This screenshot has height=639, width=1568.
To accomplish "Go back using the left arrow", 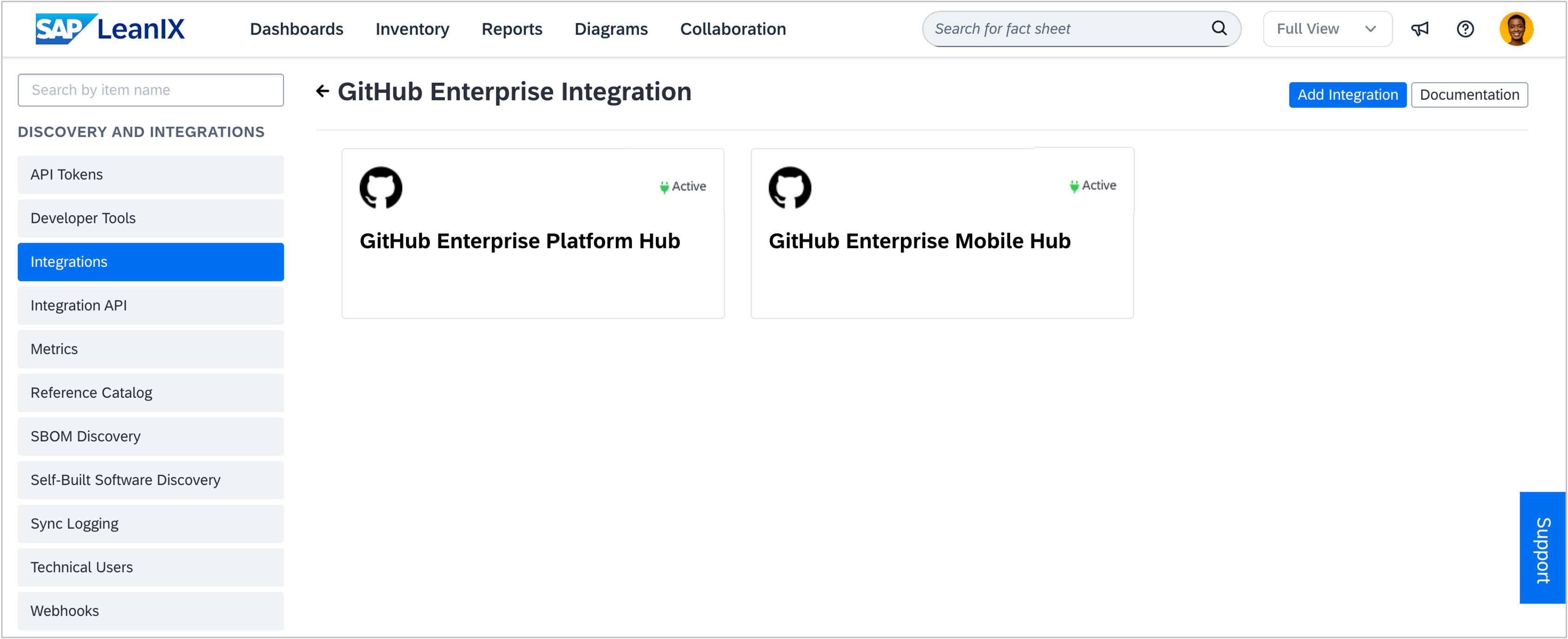I will 323,91.
